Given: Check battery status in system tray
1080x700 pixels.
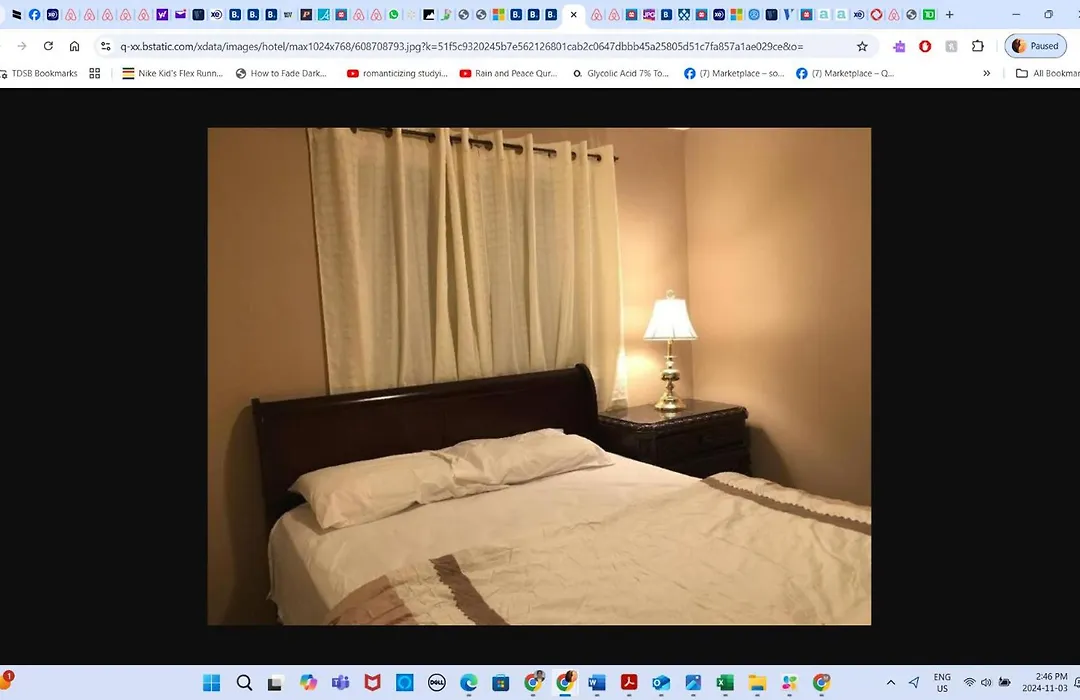Looking at the screenshot, I should click(1005, 683).
